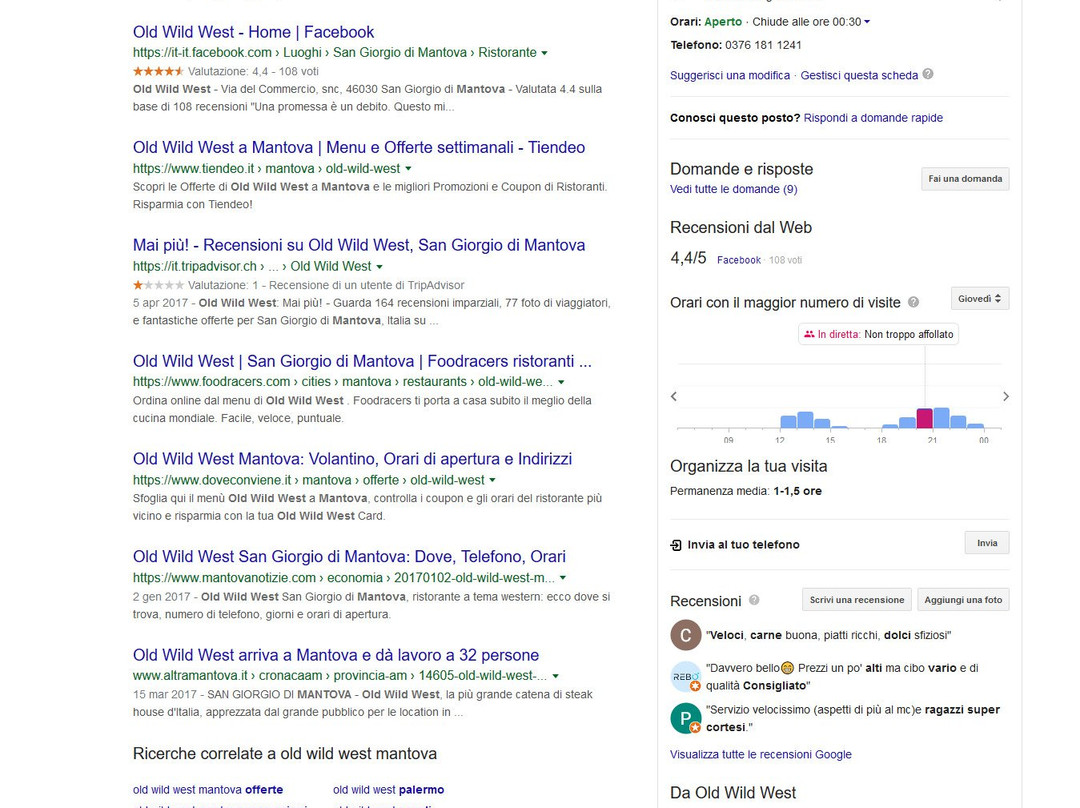This screenshot has height=808, width=1080.
Task: Expand options arrow for altramantova.it result URL
Action: [556, 676]
